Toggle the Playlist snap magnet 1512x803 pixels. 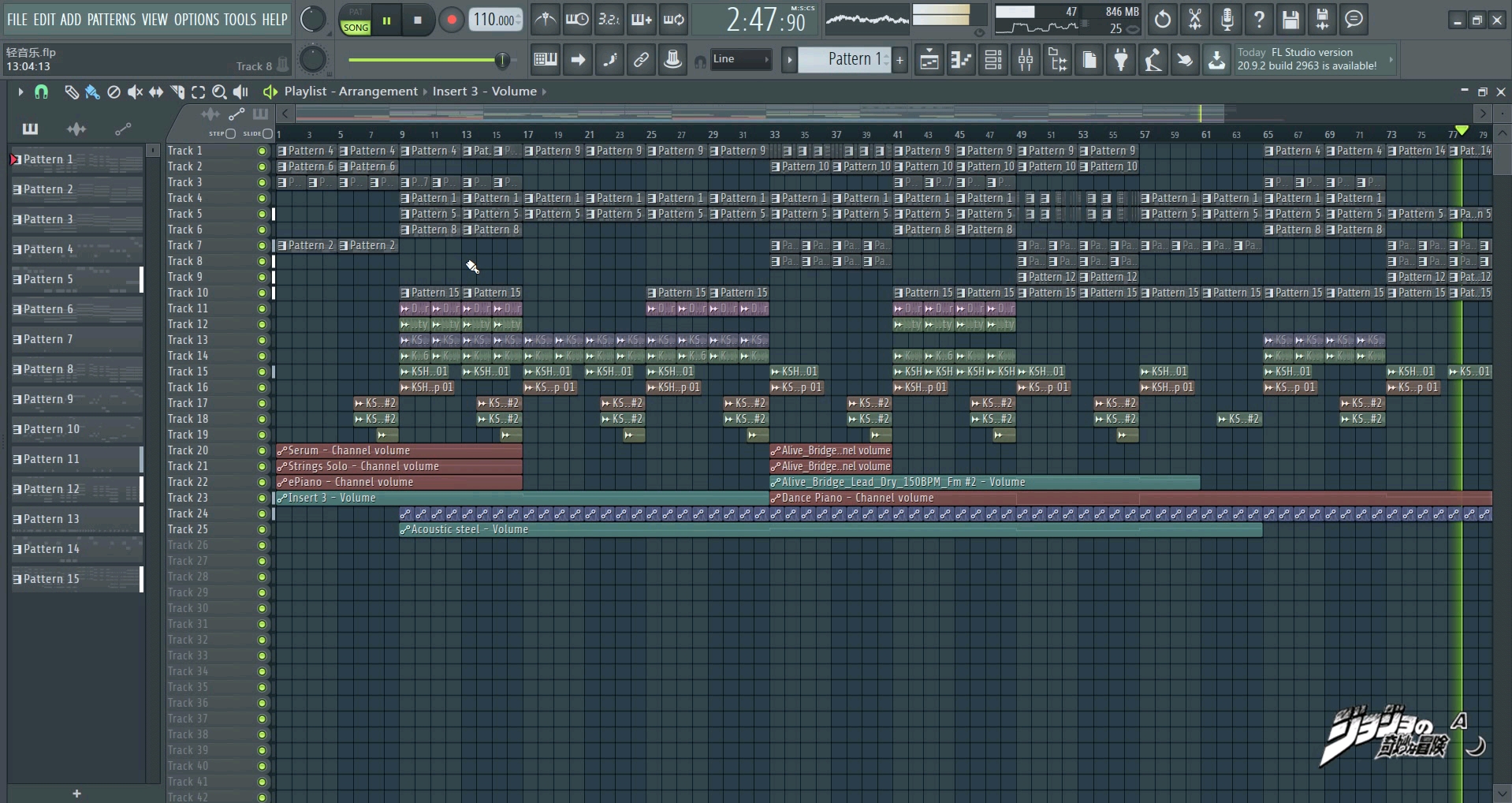pyautogui.click(x=42, y=92)
